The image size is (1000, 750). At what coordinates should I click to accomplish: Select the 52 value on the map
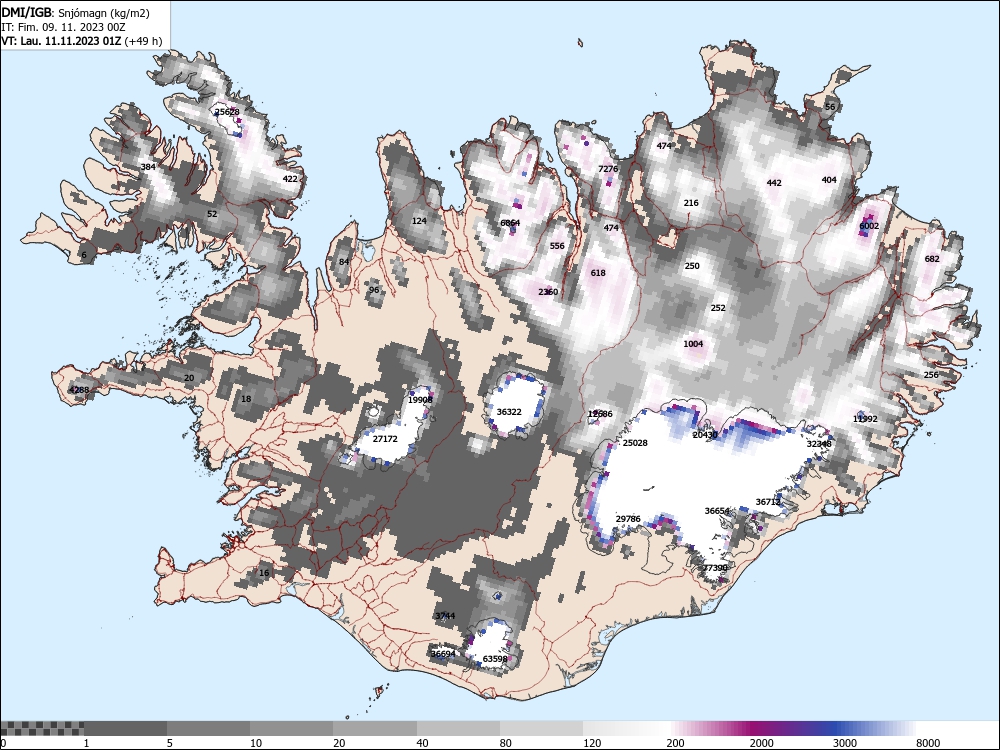212,214
